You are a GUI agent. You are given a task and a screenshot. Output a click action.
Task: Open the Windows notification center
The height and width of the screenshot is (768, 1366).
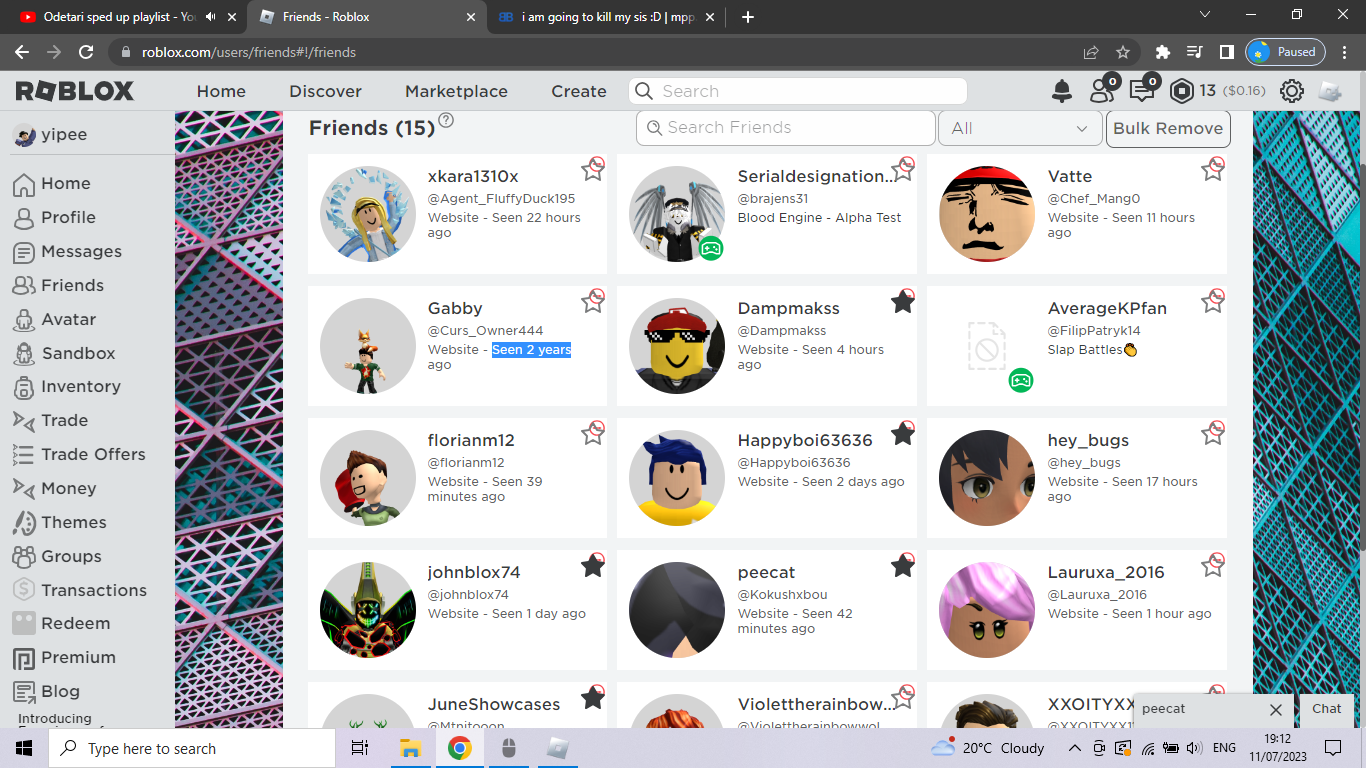tap(1333, 748)
